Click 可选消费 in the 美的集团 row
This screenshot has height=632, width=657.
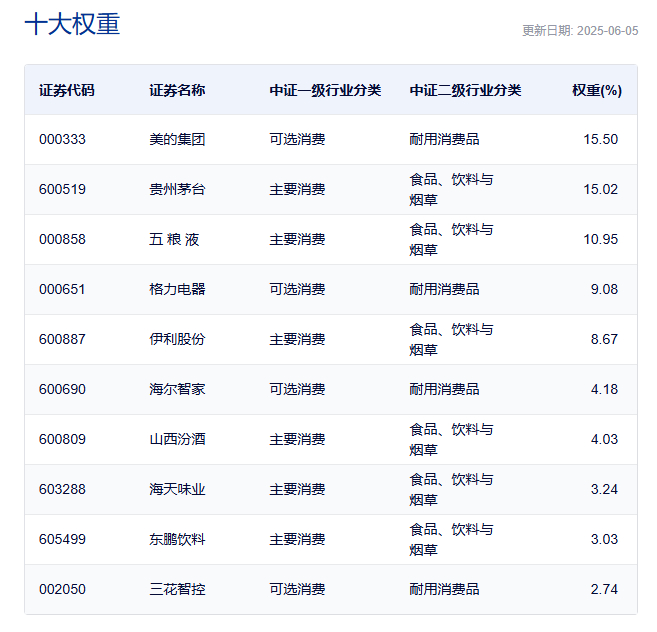(x=297, y=139)
